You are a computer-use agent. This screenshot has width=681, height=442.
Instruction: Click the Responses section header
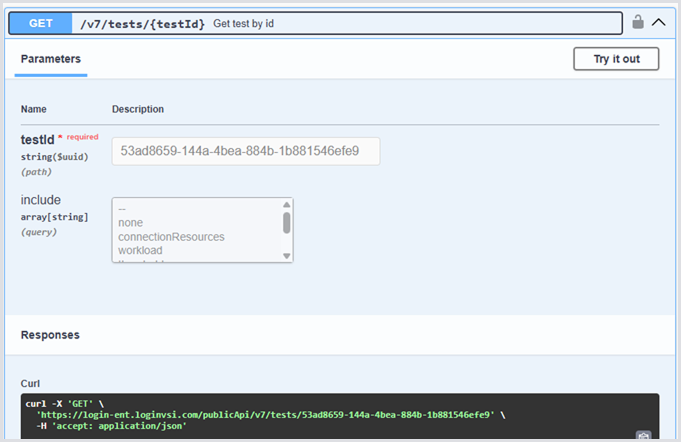50,335
